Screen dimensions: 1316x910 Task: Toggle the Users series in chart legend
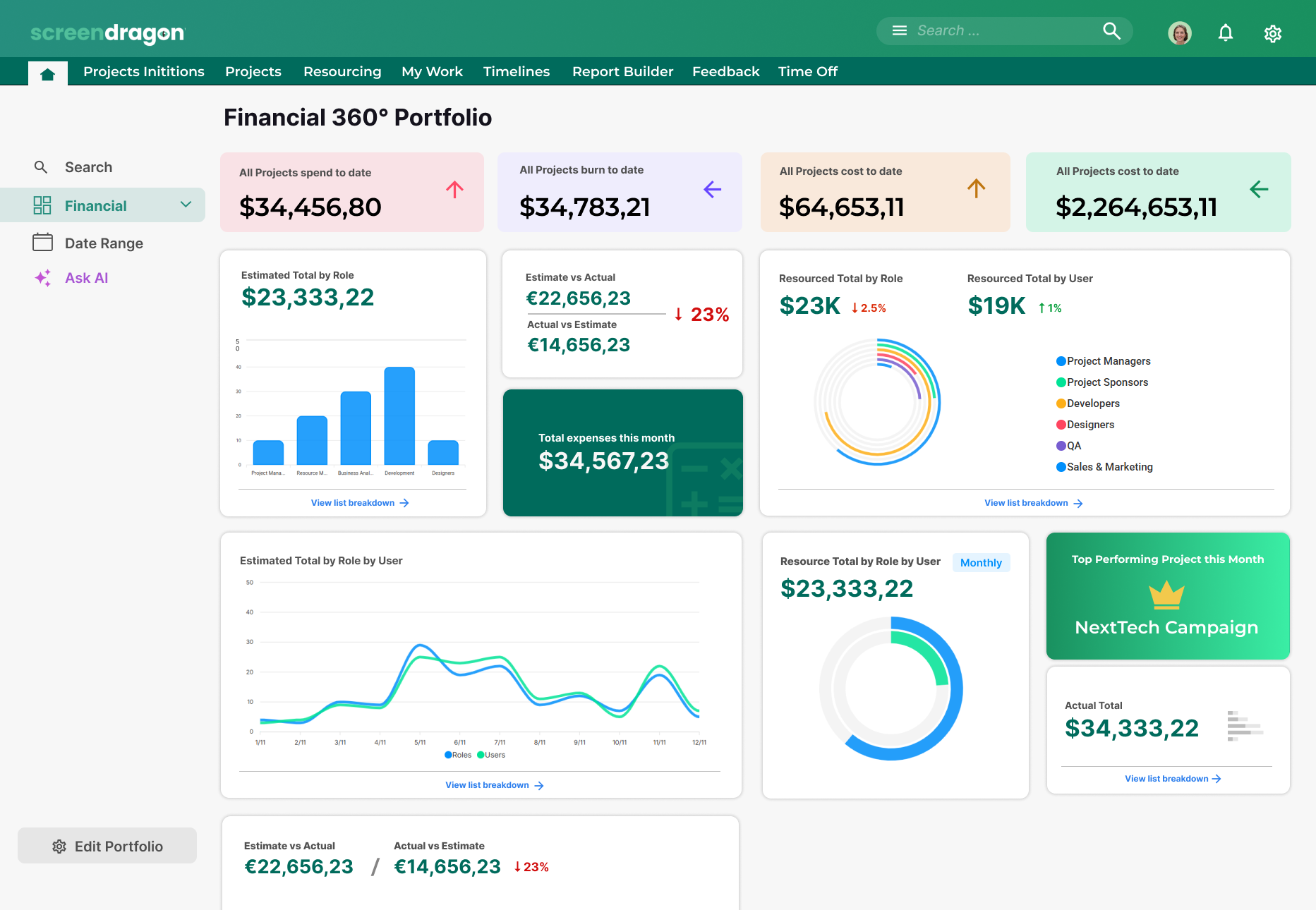pyautogui.click(x=491, y=755)
